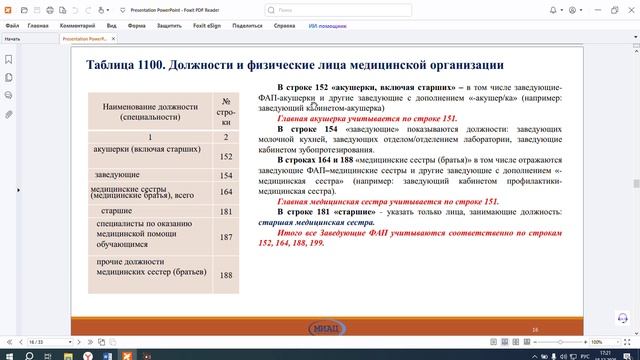Viewport: 640px width, 360px height.
Task: Adjust the zoom slider handle
Action: coord(560,342)
